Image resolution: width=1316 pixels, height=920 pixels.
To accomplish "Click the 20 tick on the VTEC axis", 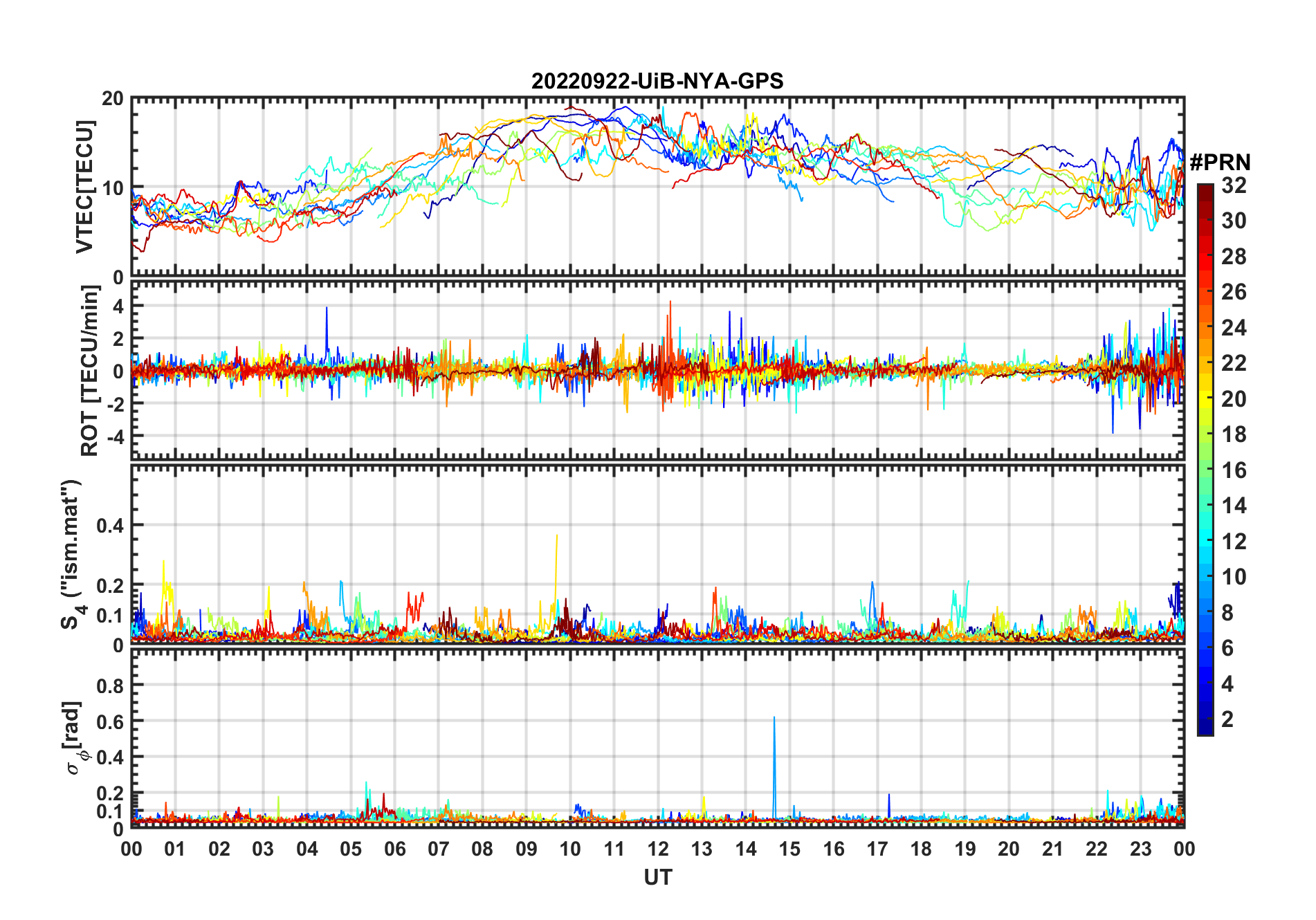I will 113,98.
